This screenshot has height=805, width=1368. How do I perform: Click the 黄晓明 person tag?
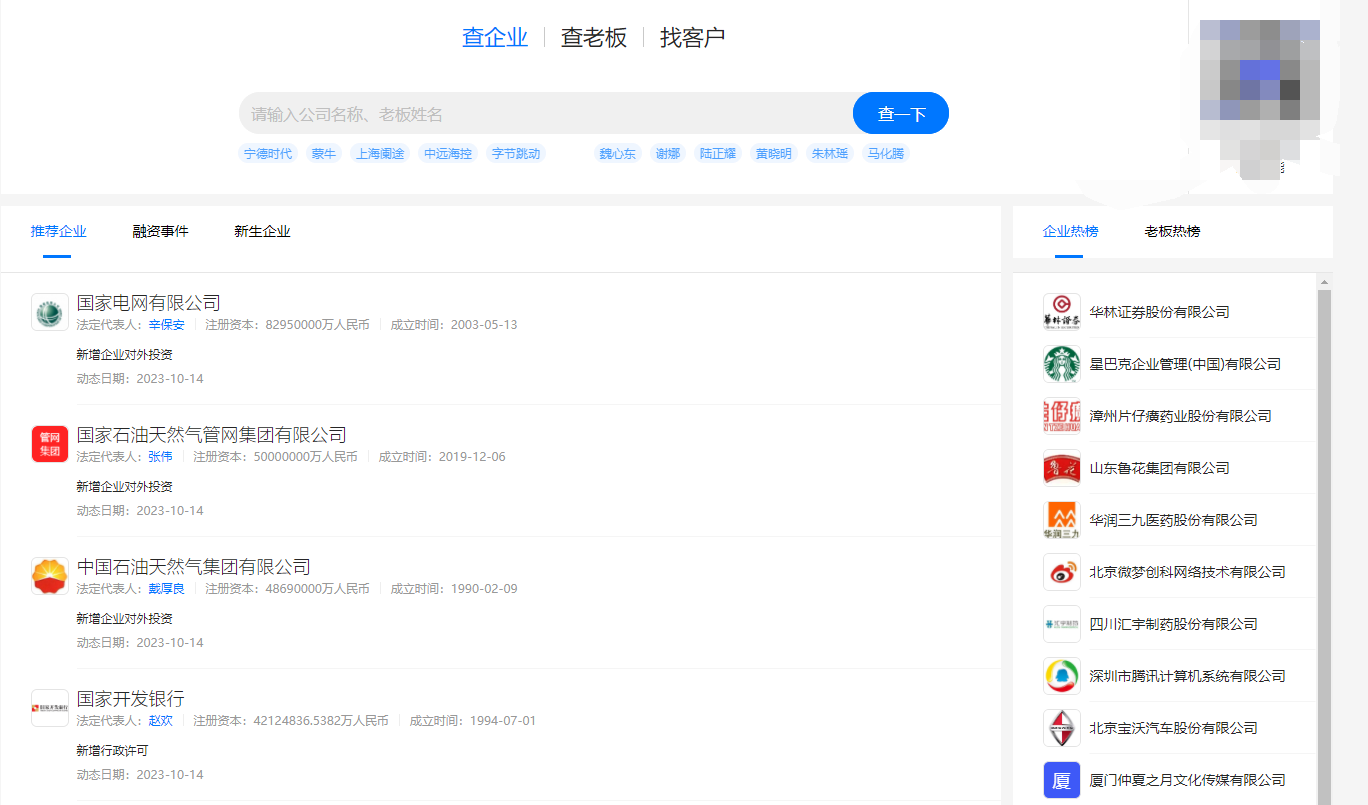point(774,154)
